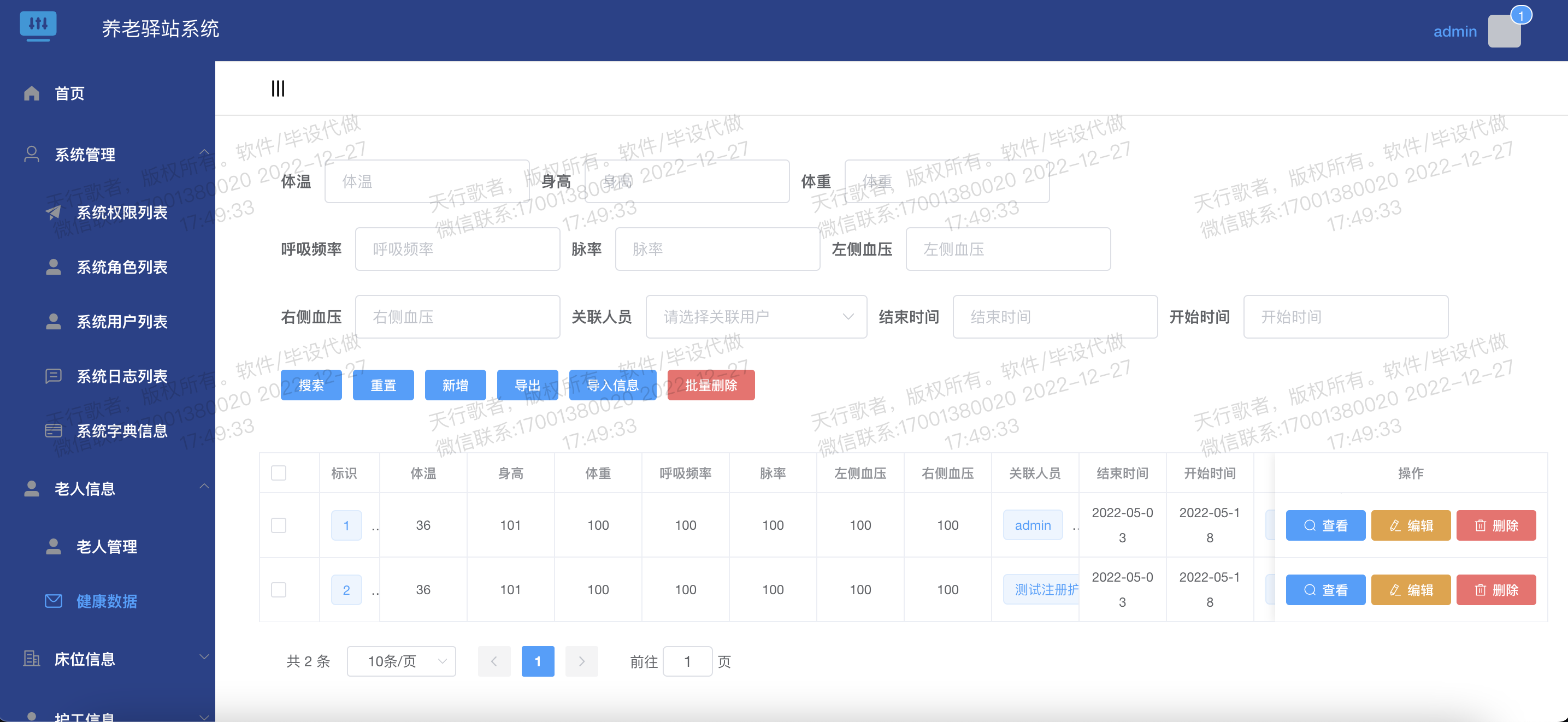Screen dimensions: 1568x722
Task: Click the system logo icon
Action: 38,26
